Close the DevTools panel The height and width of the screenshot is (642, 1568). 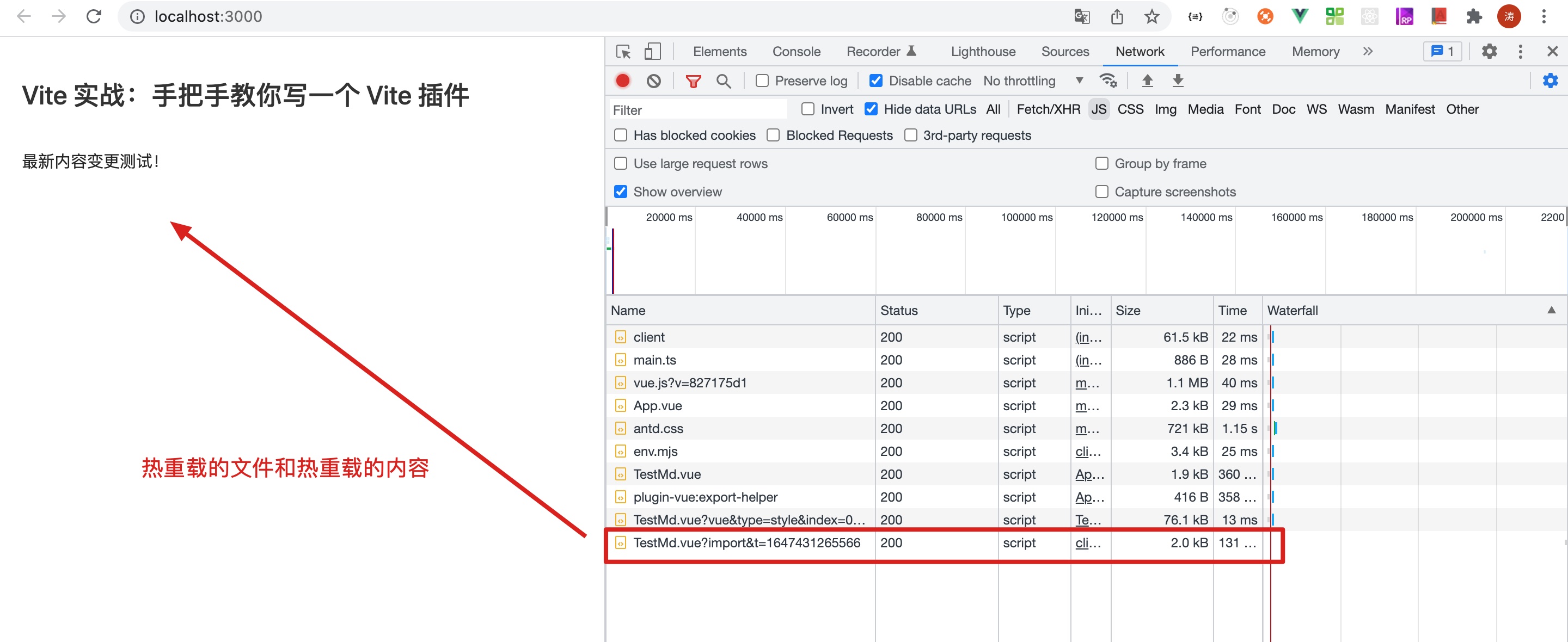tap(1552, 52)
